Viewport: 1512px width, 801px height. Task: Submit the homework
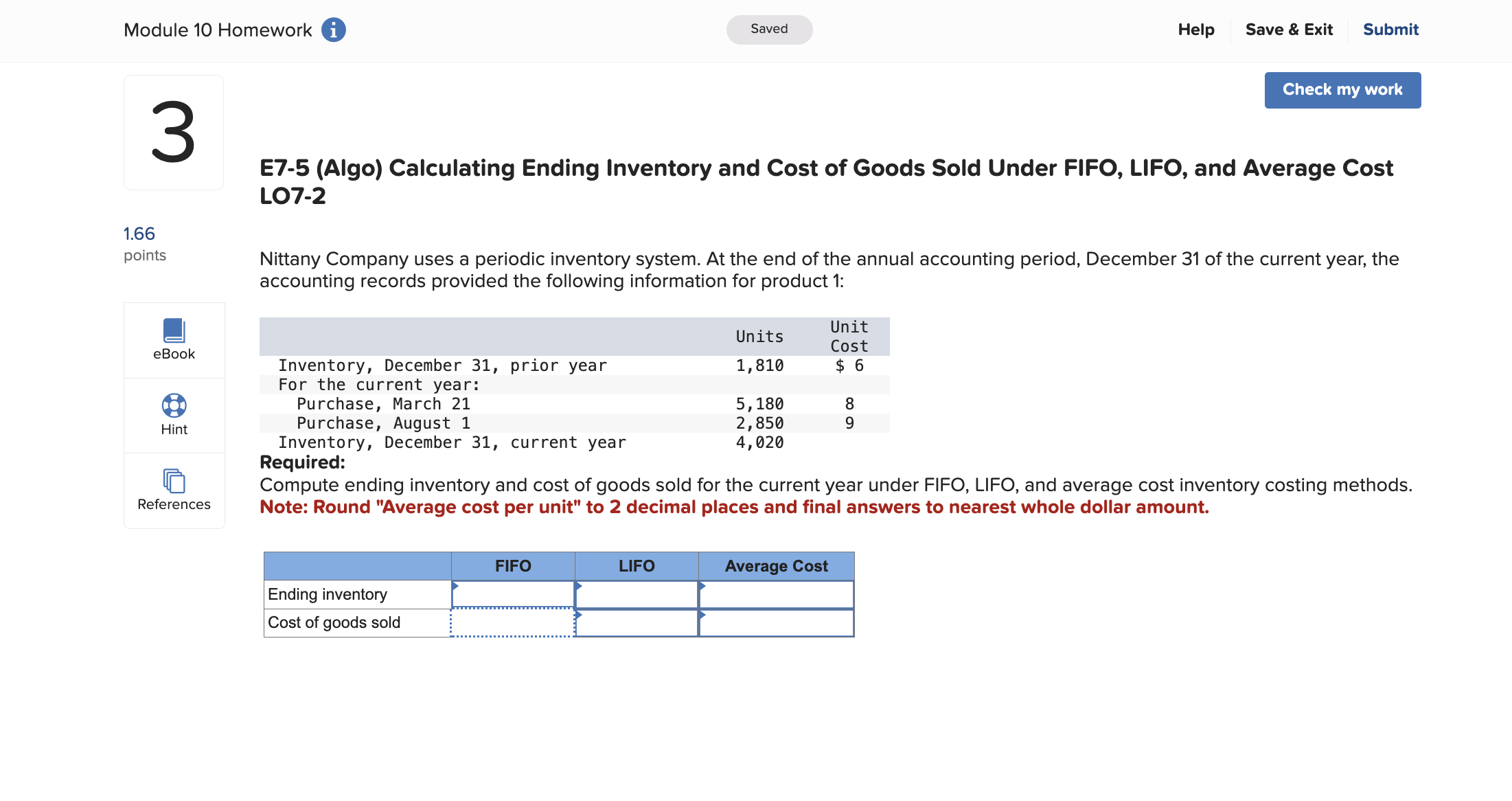[1390, 30]
